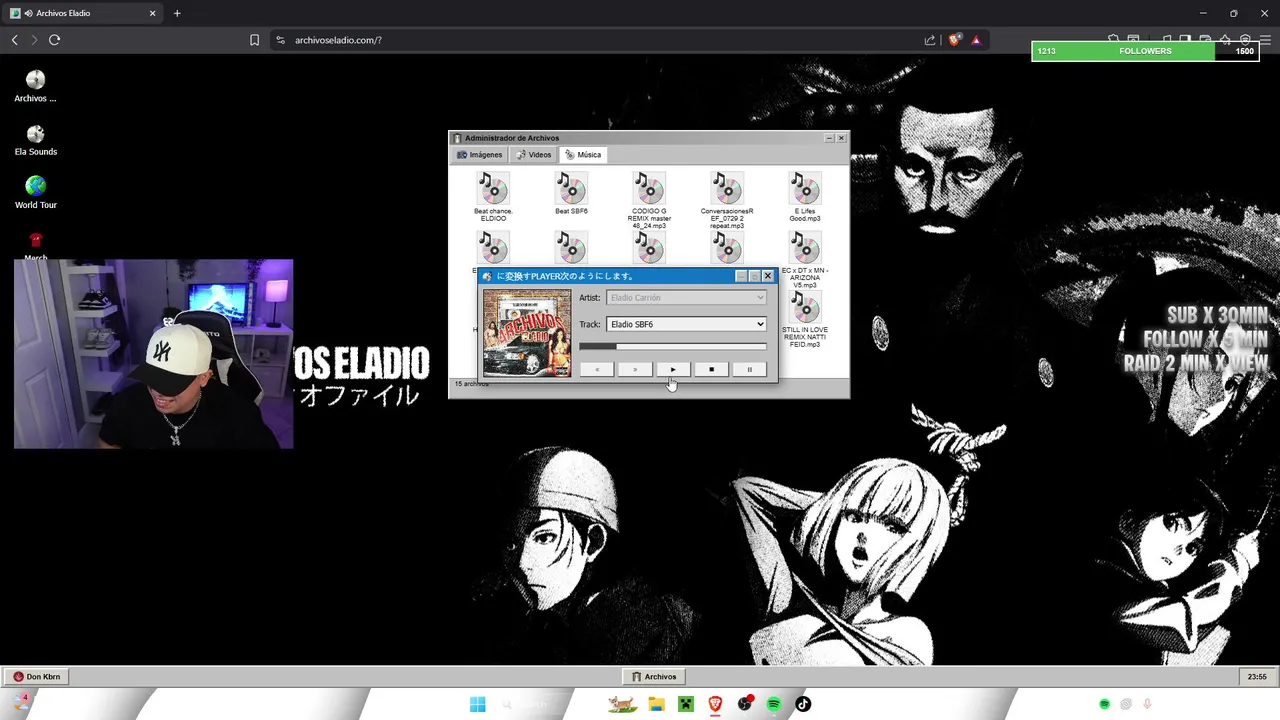Switch to the Videos tab
The image size is (1280, 720).
[x=534, y=155]
